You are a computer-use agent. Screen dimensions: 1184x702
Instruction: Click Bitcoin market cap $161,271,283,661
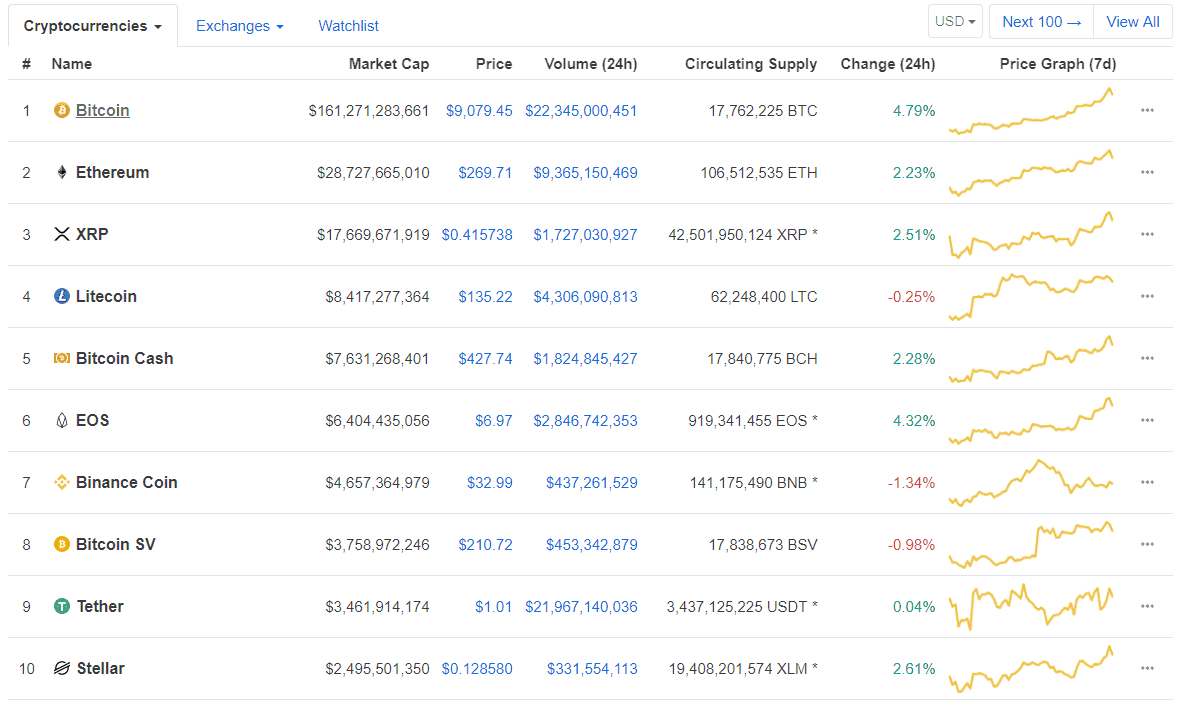pos(368,111)
